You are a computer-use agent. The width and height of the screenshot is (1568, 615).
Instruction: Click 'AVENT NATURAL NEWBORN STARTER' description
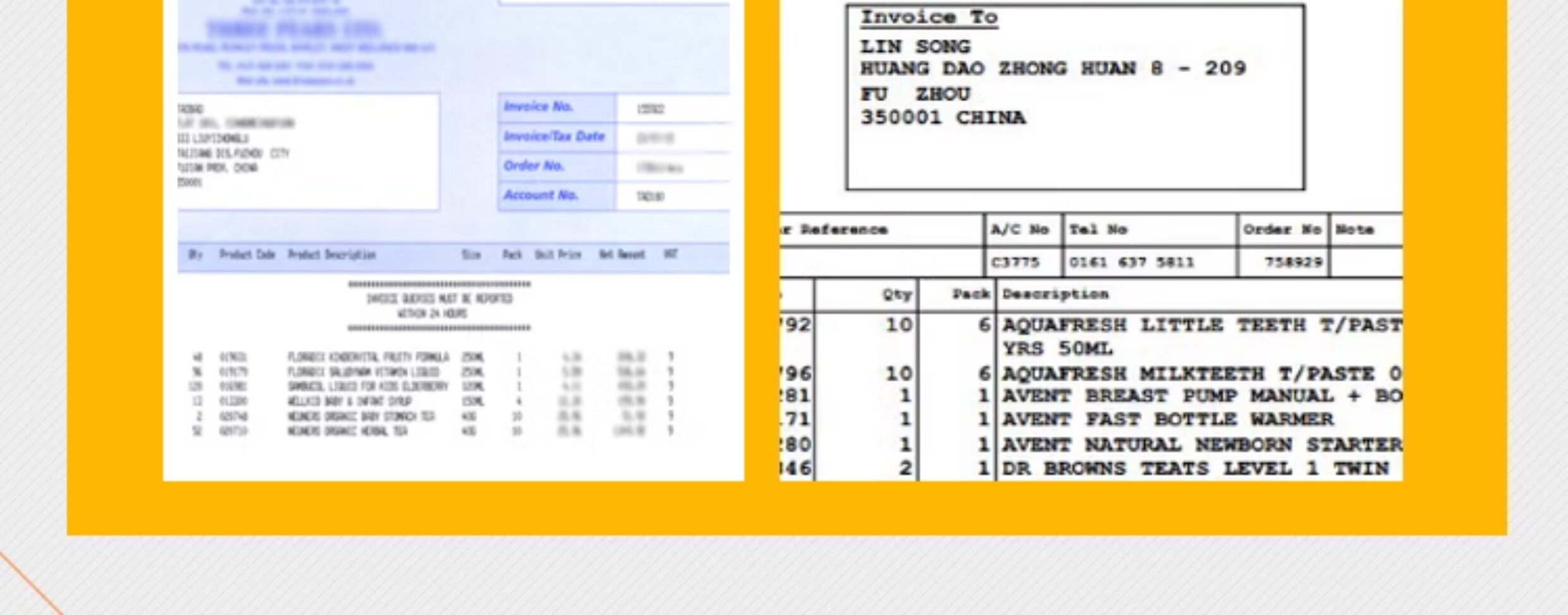[x=1203, y=445]
